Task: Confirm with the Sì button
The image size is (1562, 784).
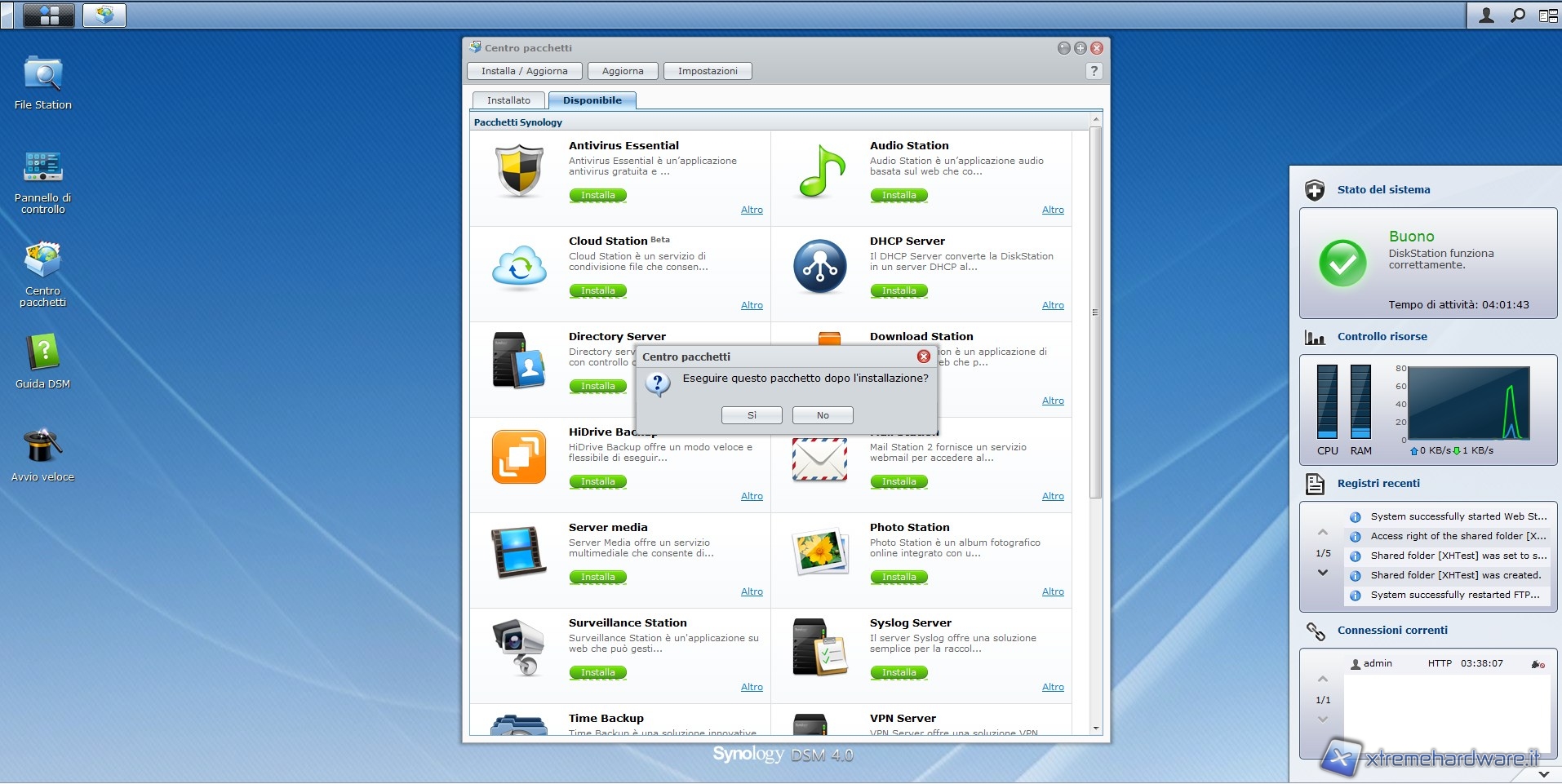Action: pyautogui.click(x=752, y=415)
